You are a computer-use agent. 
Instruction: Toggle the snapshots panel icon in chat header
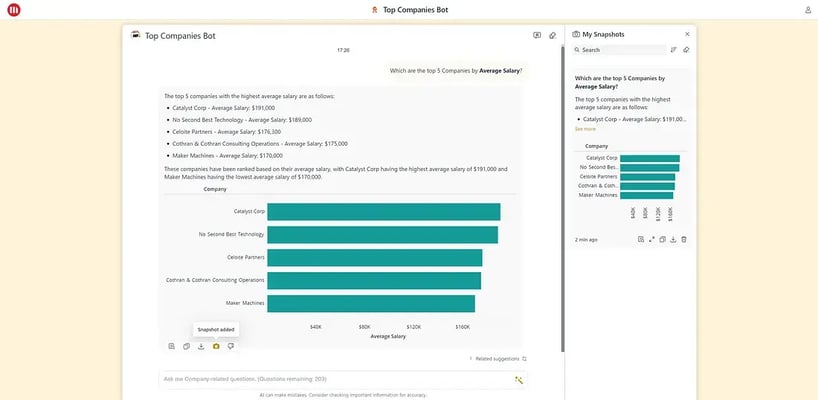coord(537,35)
